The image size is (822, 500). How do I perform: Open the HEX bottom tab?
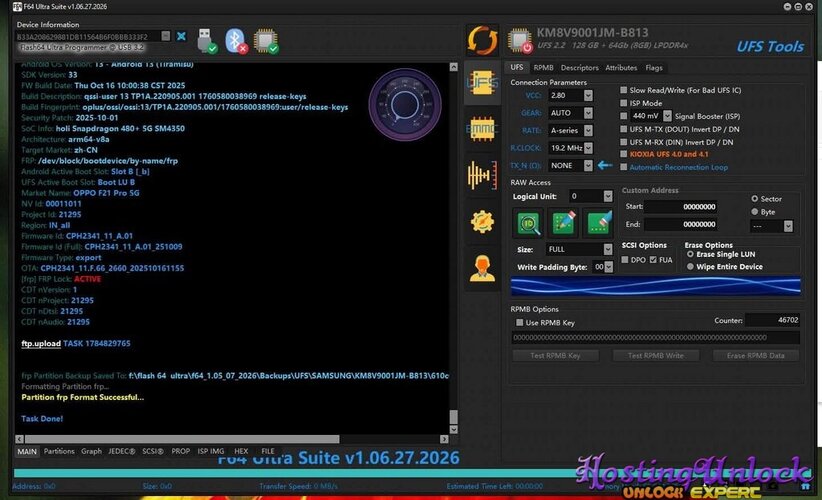tap(241, 451)
